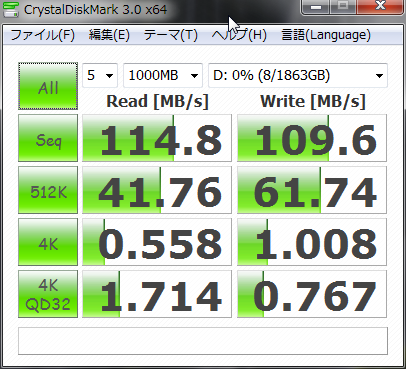Run all benchmarks with All button

48,86
